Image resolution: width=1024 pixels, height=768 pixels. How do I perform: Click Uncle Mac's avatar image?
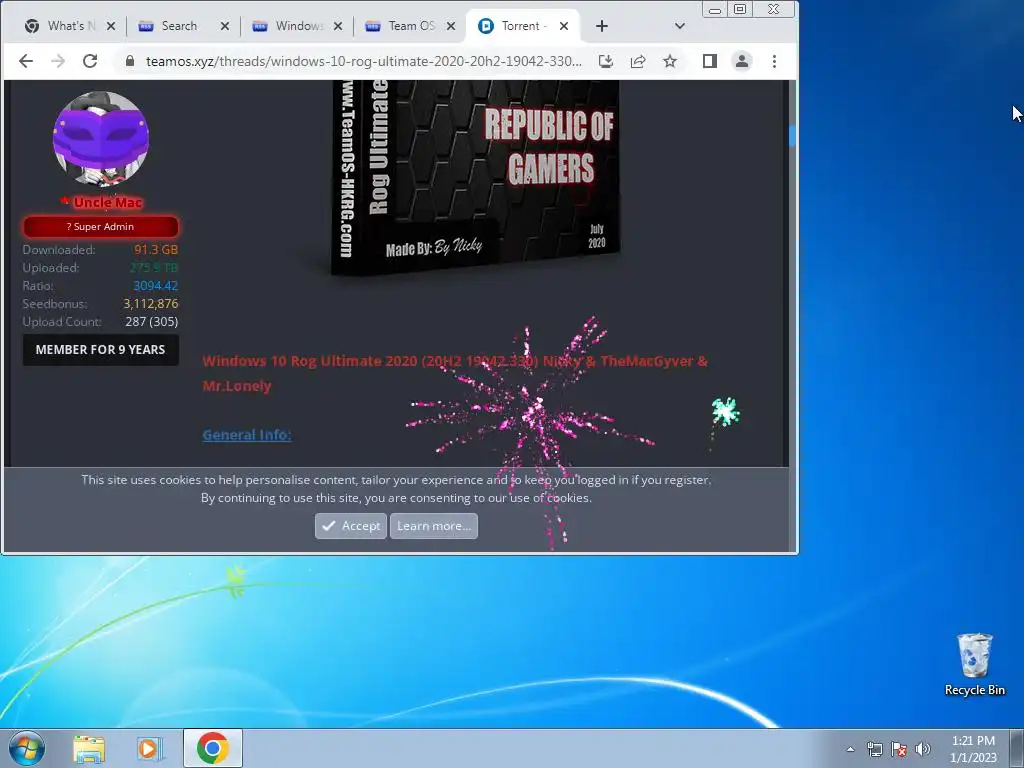click(101, 138)
